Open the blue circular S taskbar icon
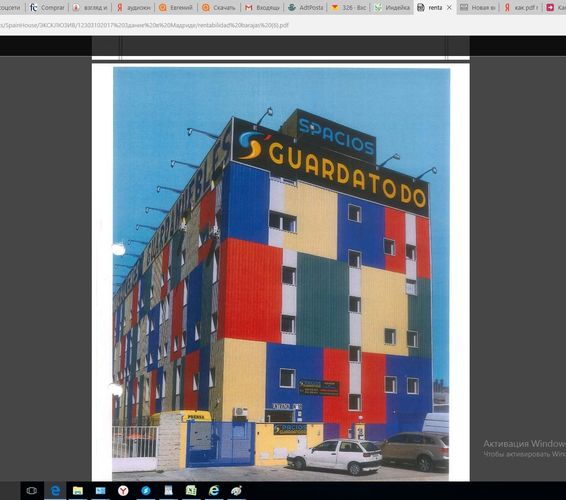The image size is (566, 500). pos(146,491)
